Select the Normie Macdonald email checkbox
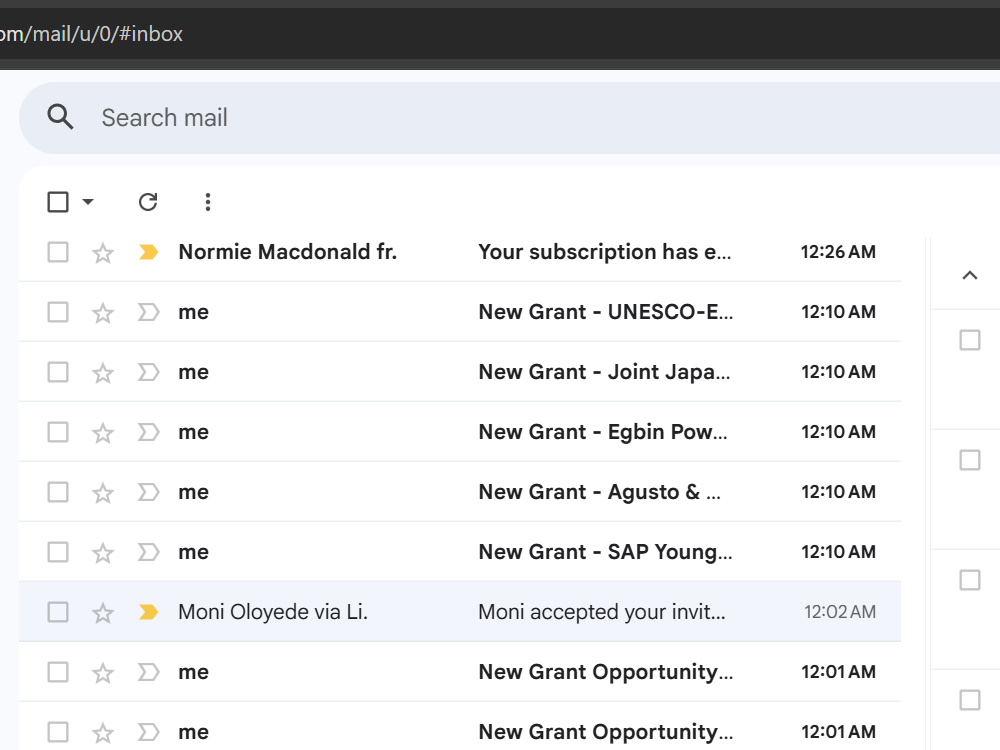The height and width of the screenshot is (750, 1000). pyautogui.click(x=58, y=252)
